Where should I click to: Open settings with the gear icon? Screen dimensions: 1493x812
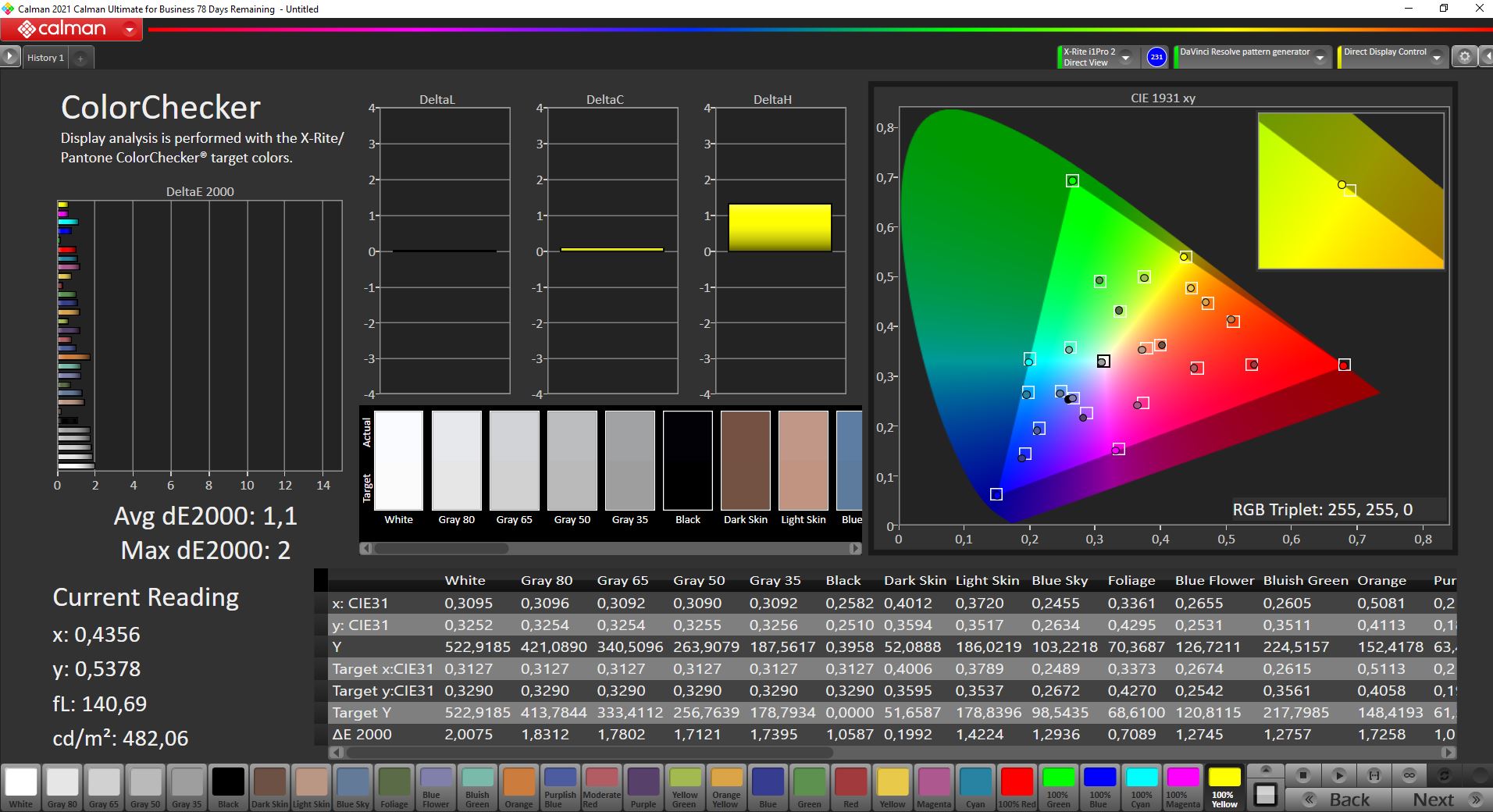pos(1465,57)
